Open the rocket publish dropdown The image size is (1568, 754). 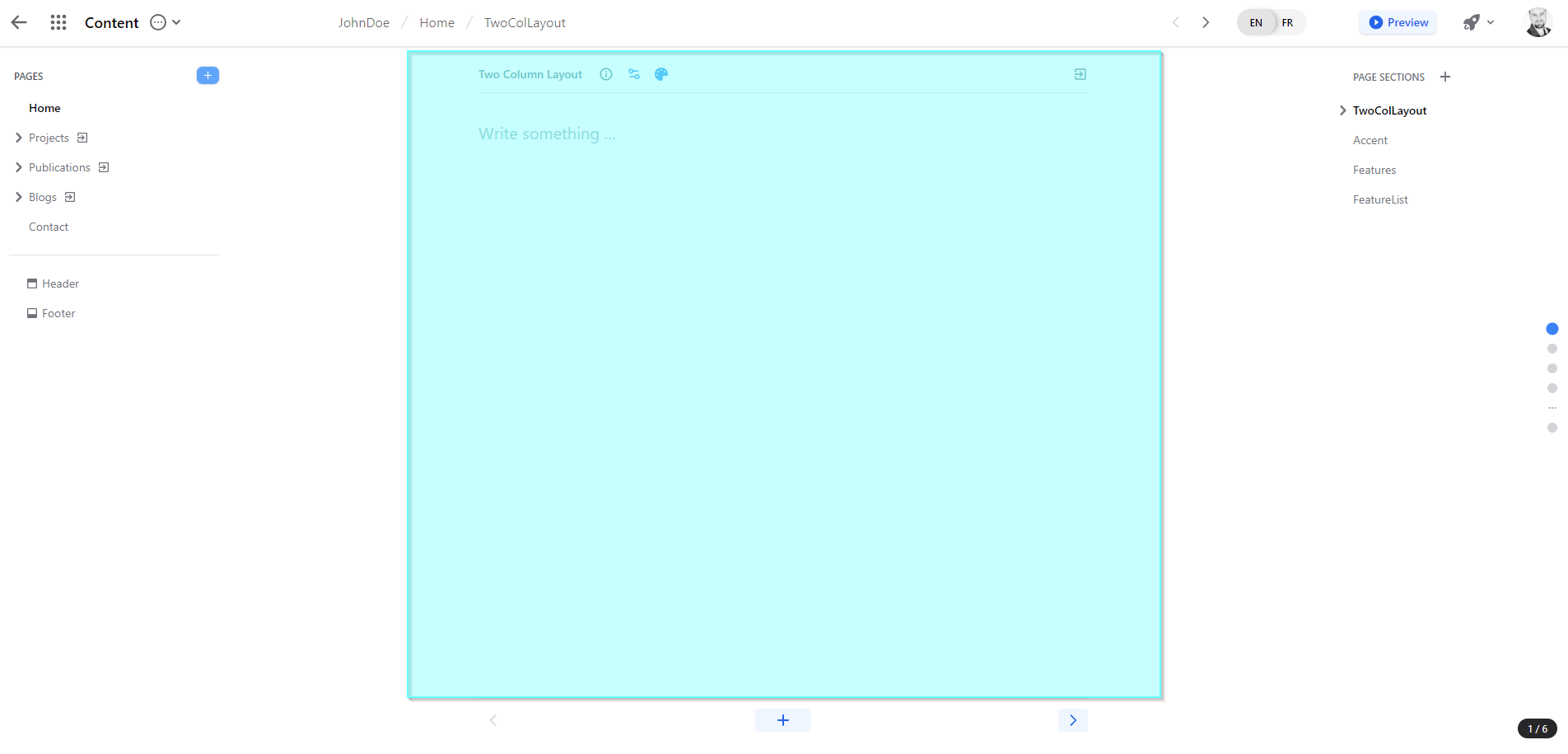point(1478,22)
